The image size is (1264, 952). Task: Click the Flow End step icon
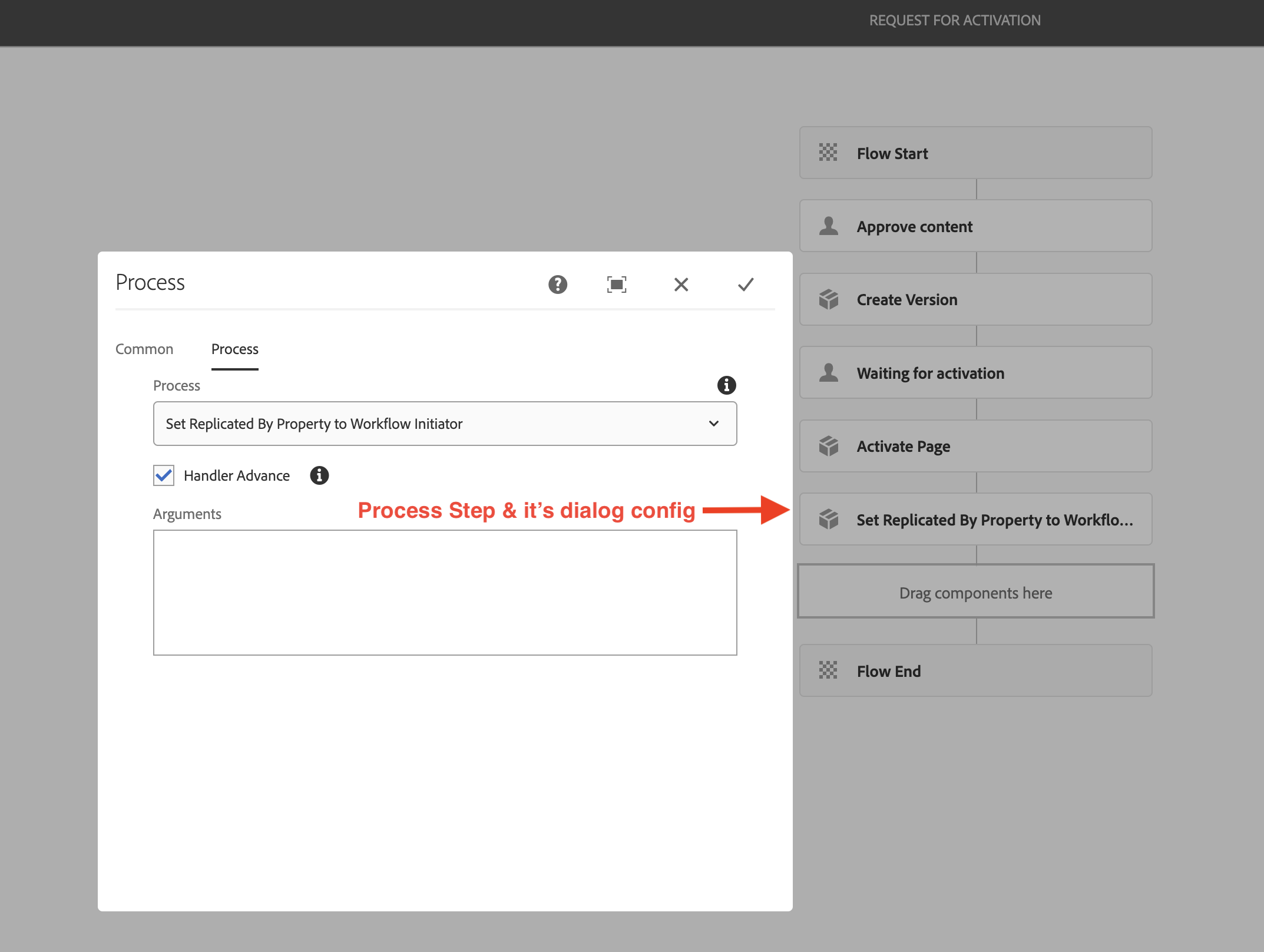[828, 670]
